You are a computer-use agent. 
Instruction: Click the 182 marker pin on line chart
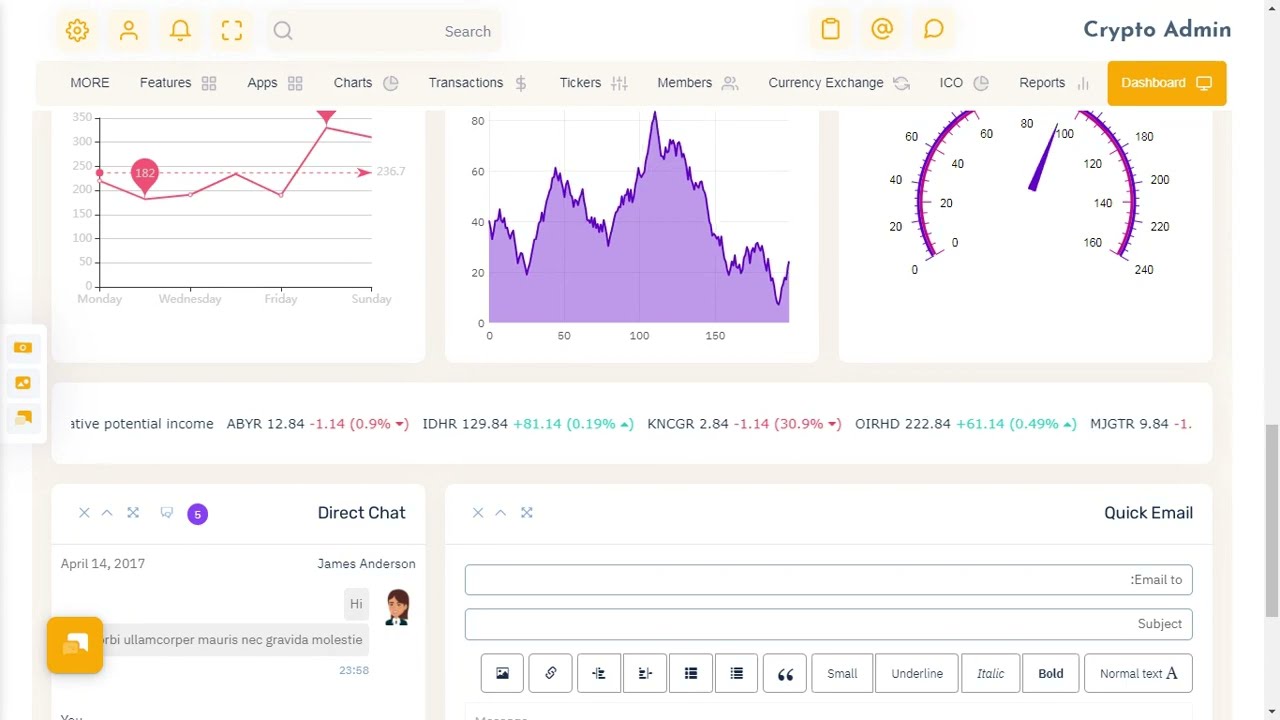click(145, 175)
